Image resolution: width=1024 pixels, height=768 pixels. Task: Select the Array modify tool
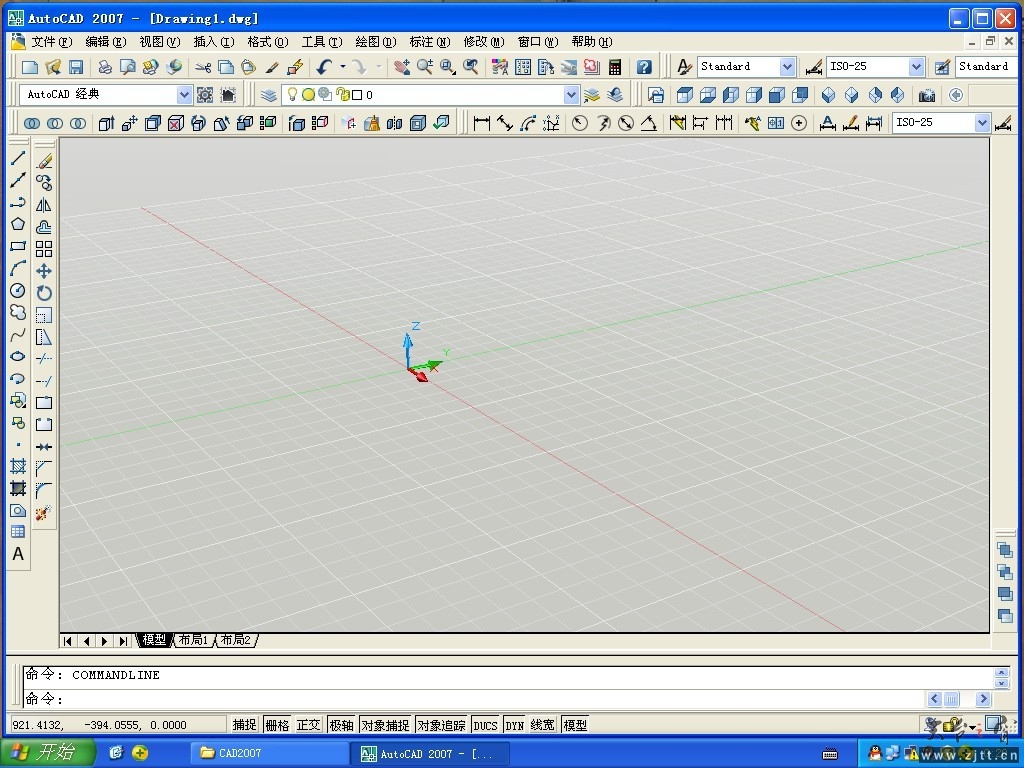click(x=44, y=249)
